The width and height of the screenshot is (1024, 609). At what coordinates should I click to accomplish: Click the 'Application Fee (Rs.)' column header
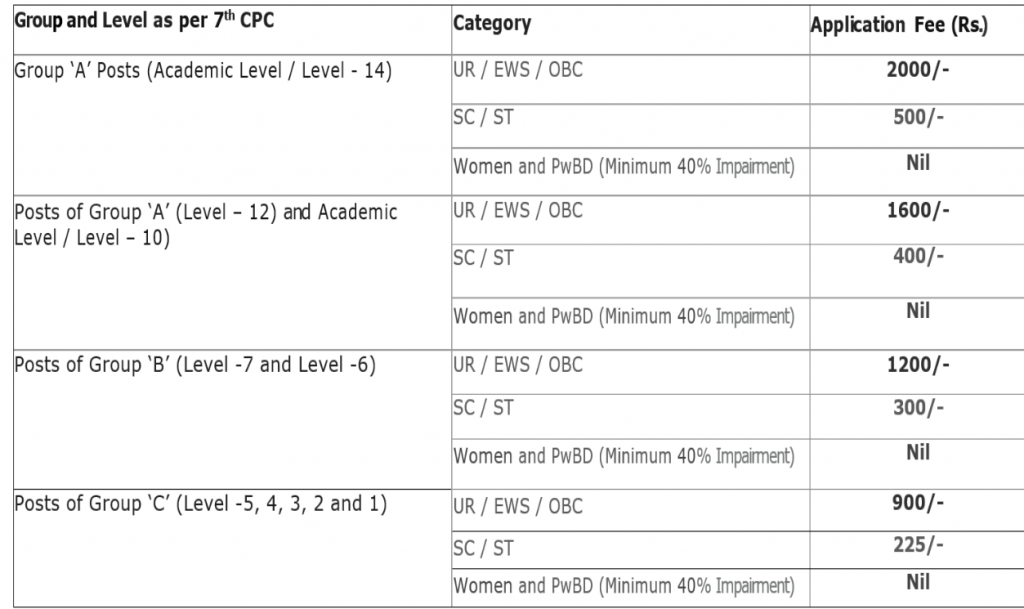pos(899,25)
